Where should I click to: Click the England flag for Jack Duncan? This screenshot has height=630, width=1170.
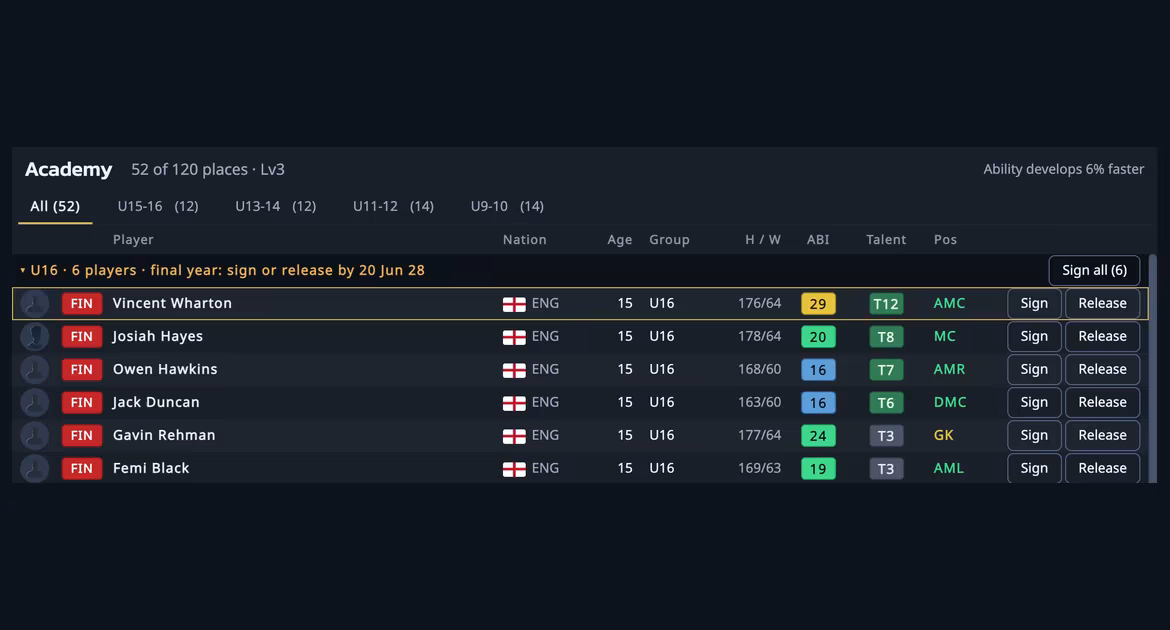point(514,403)
